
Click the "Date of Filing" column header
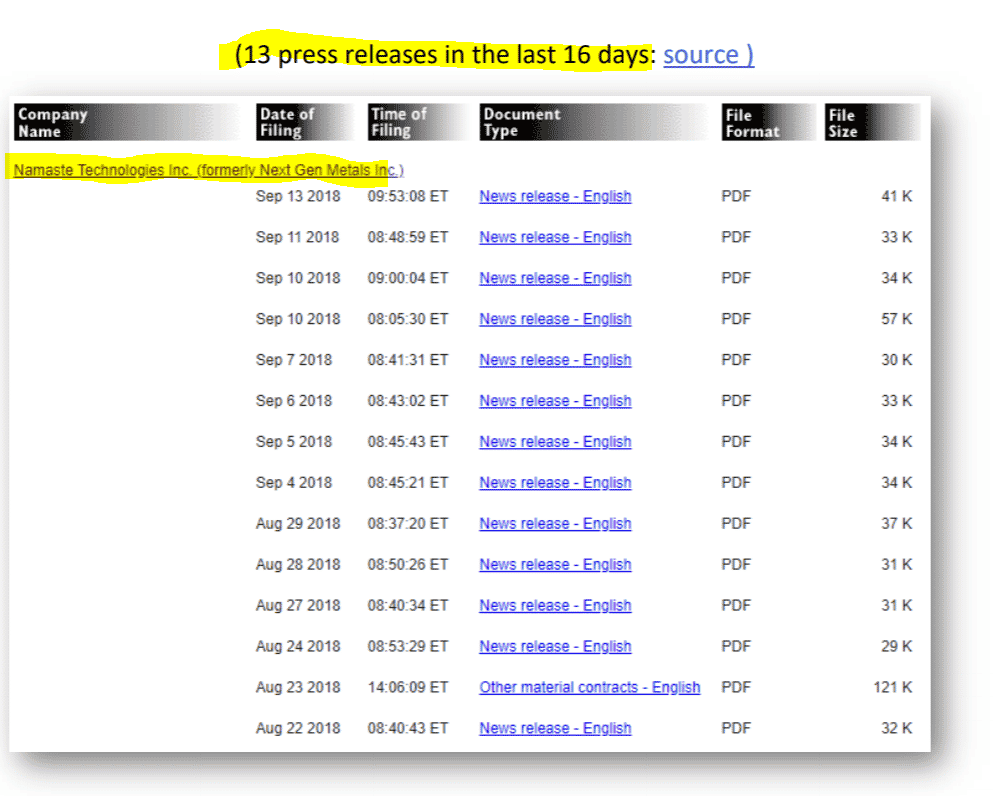[x=305, y=122]
